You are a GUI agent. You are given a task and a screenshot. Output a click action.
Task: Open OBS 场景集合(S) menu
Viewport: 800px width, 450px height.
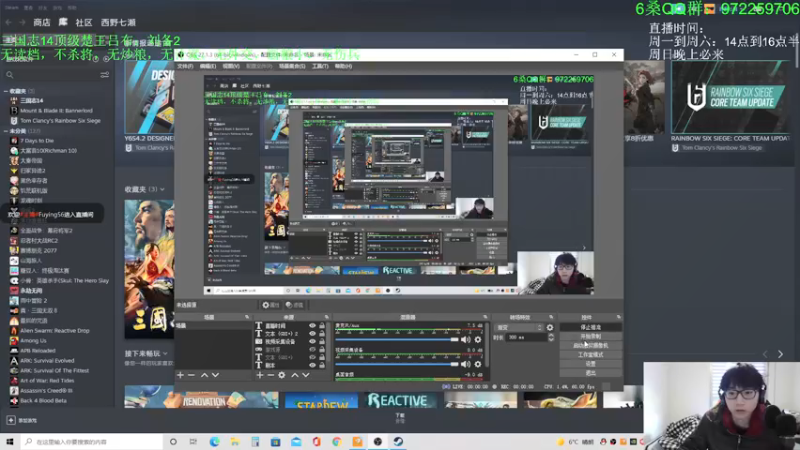[x=292, y=66]
